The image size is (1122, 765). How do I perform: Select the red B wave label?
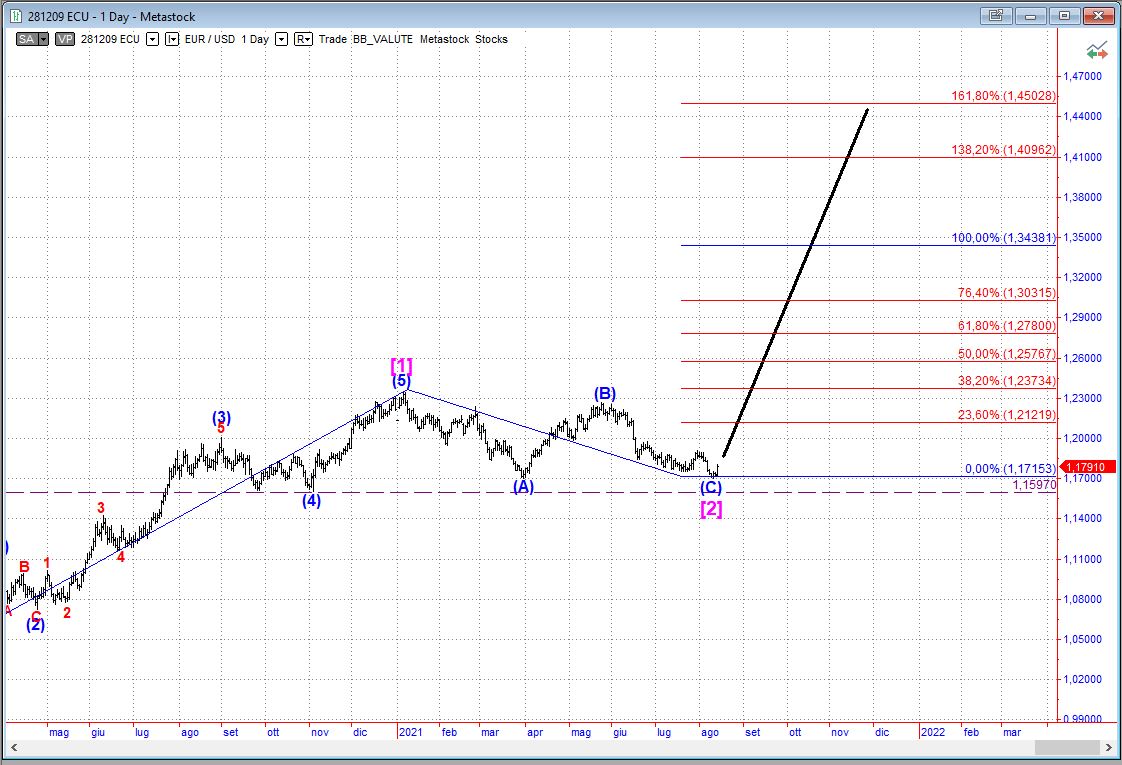coord(24,567)
